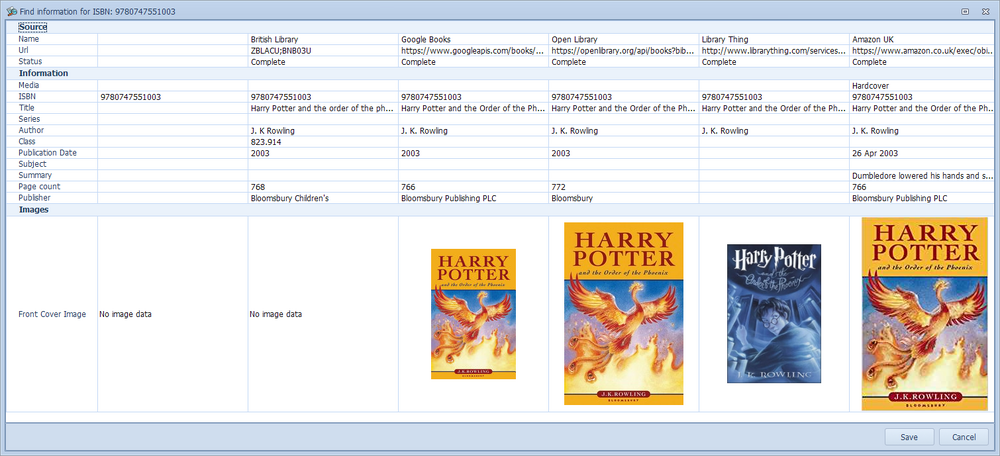Click the window restore icon in title bar

coord(965,11)
